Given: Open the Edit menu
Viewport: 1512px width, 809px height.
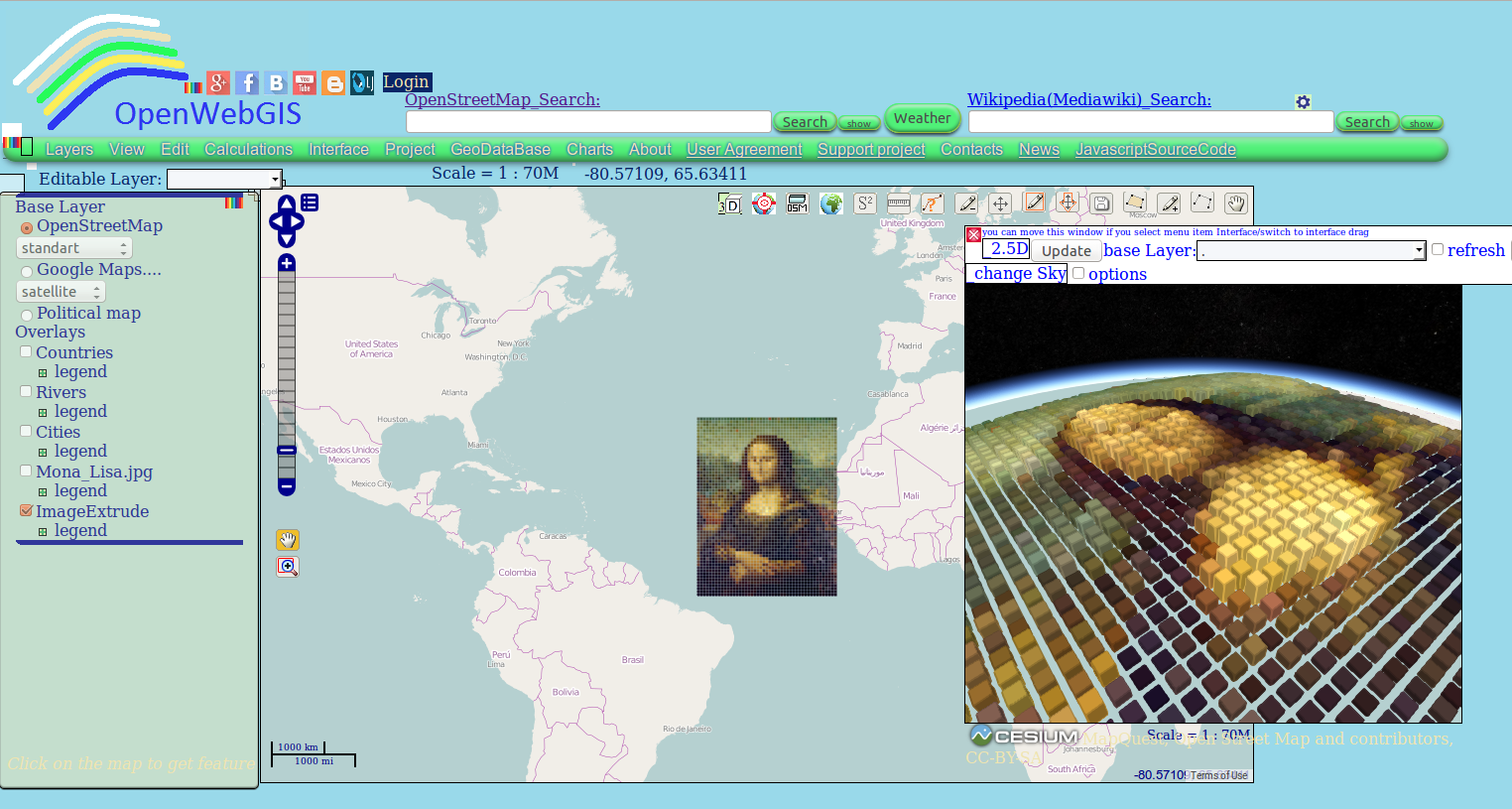Looking at the screenshot, I should point(175,150).
